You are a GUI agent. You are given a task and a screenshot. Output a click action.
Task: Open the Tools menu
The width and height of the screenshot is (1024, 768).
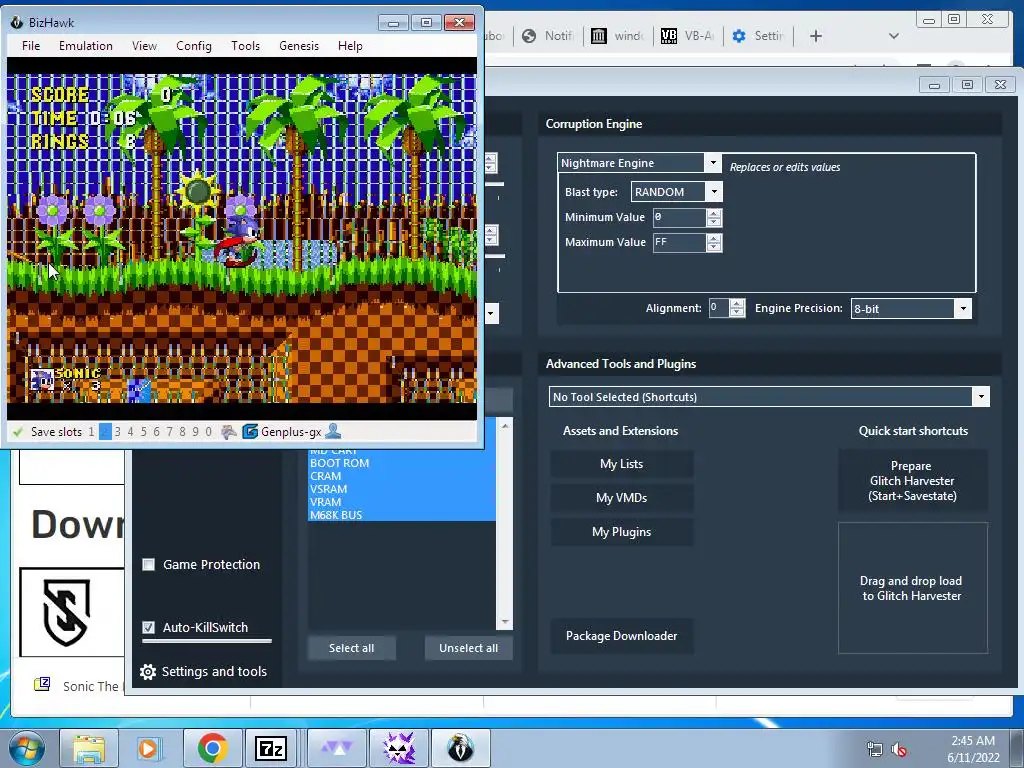246,46
